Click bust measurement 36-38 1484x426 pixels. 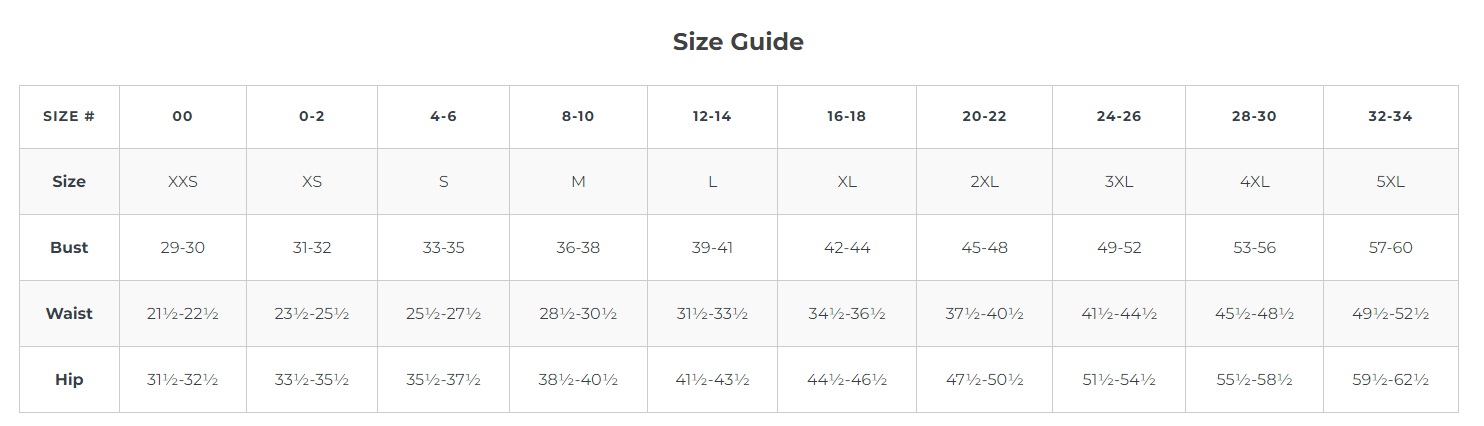(x=578, y=248)
